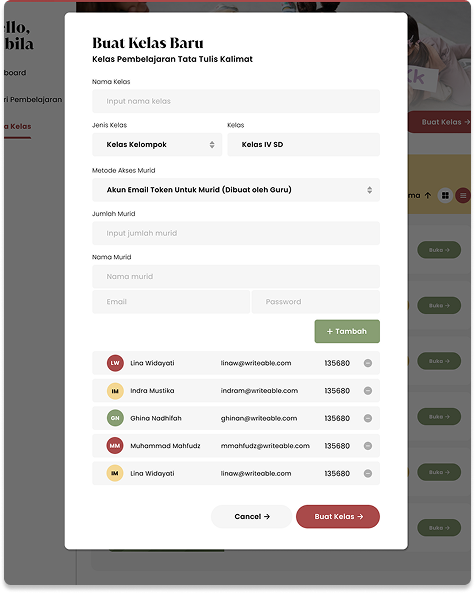The image size is (475, 593).
Task: Click the Tambah button
Action: (347, 331)
